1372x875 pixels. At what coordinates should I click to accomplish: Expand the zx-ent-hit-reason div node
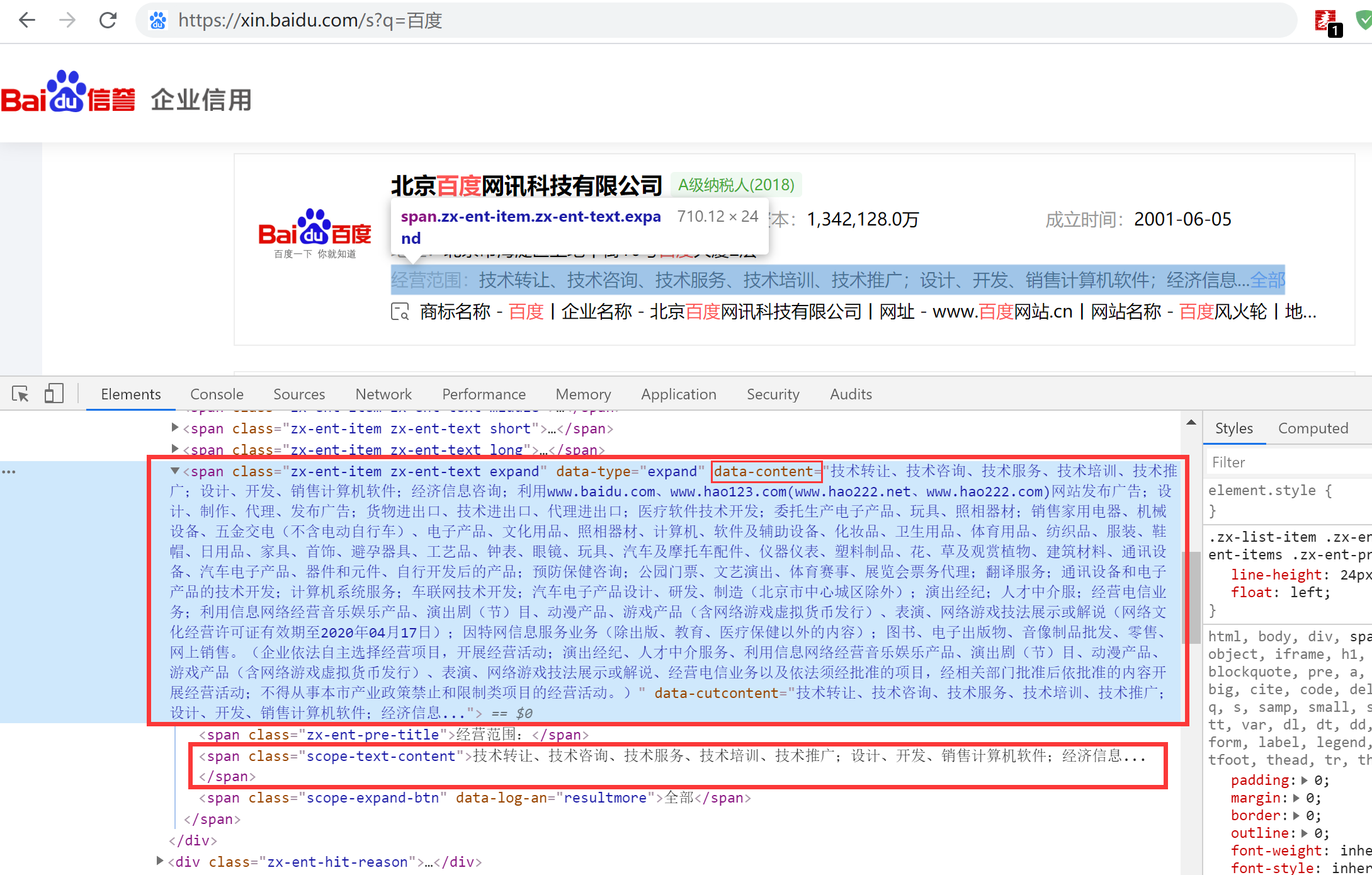coord(160,861)
